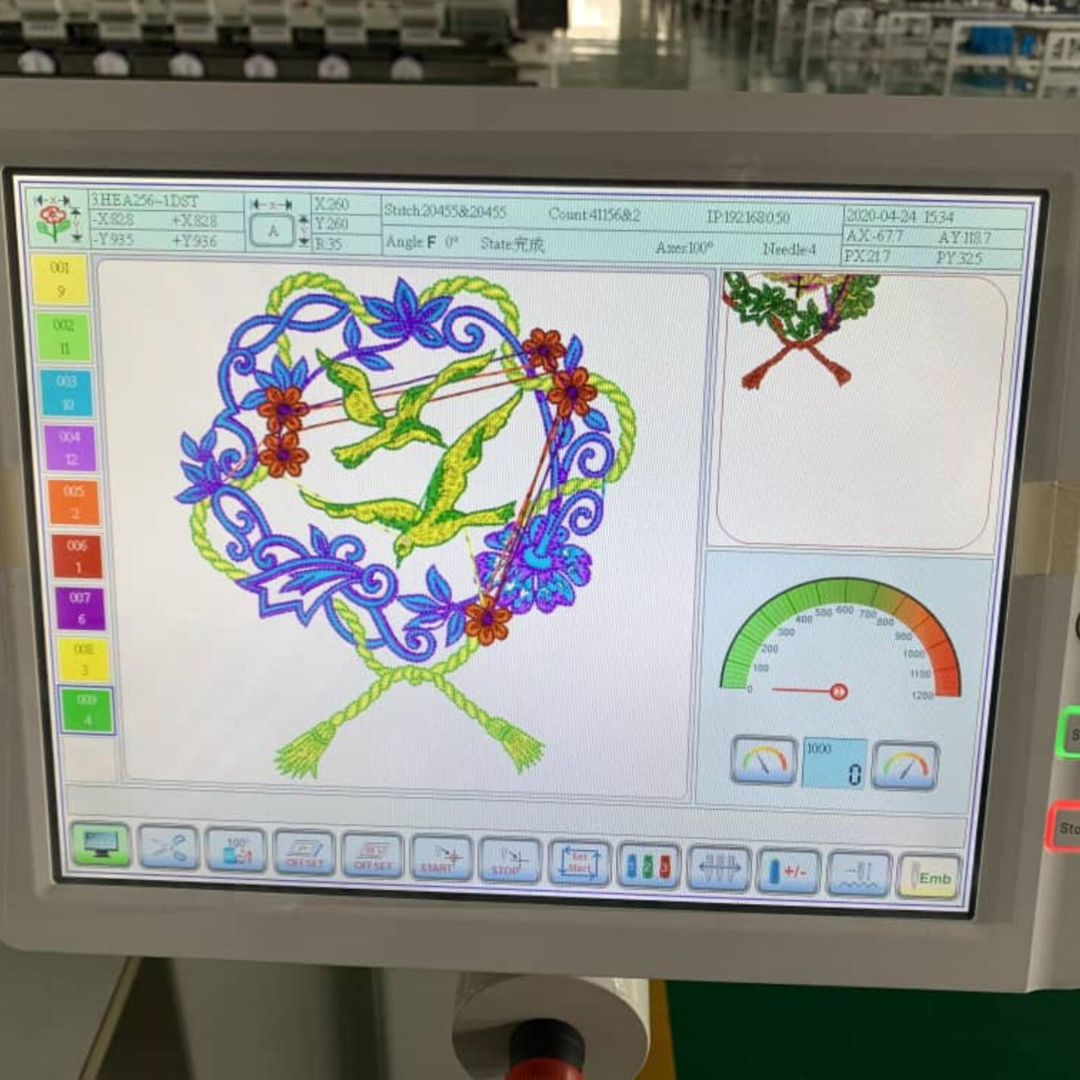
Task: Tap the START point icon
Action: pos(441,858)
